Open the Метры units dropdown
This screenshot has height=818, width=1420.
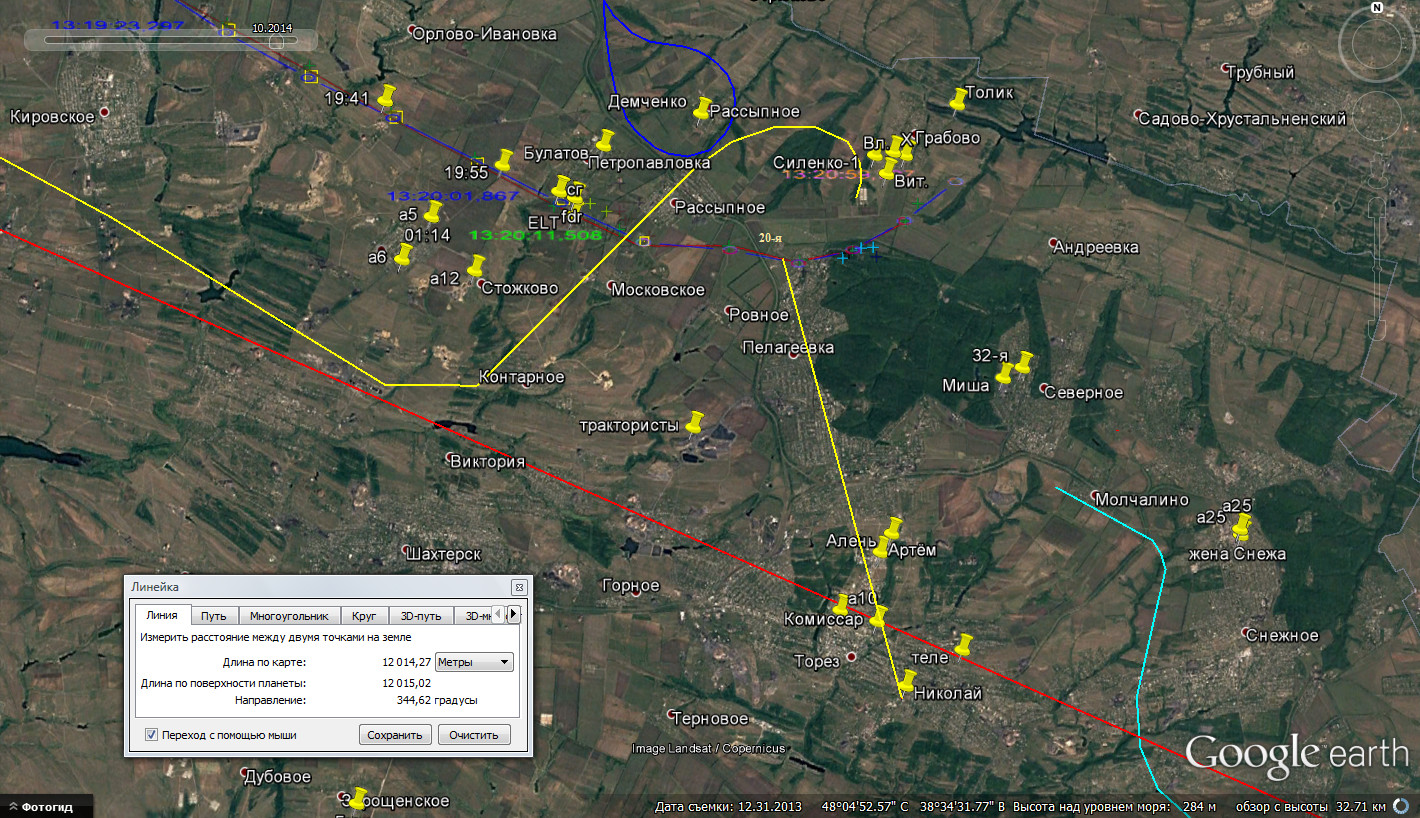pyautogui.click(x=474, y=662)
